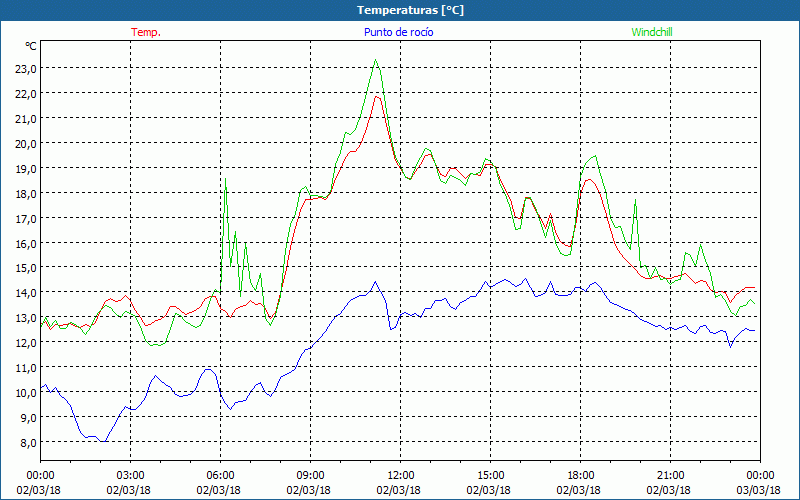The width and height of the screenshot is (800, 500).
Task: Click the 14,0 y-axis value
Action: [x=26, y=292]
